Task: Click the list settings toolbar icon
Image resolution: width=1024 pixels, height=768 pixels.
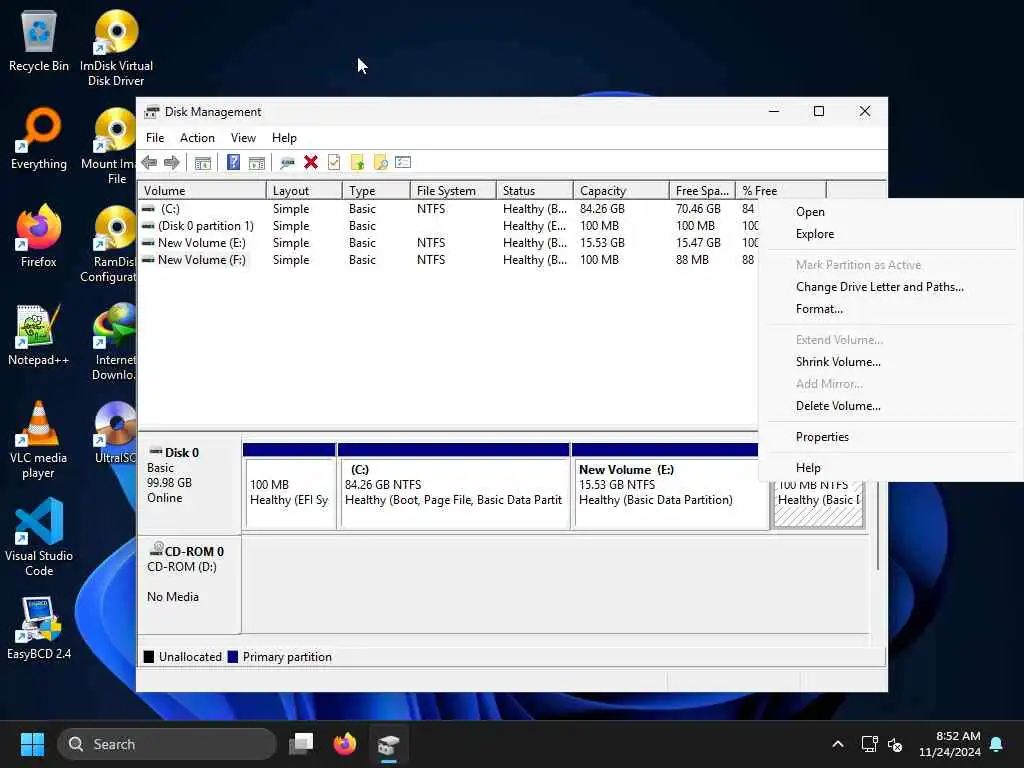Action: [403, 162]
